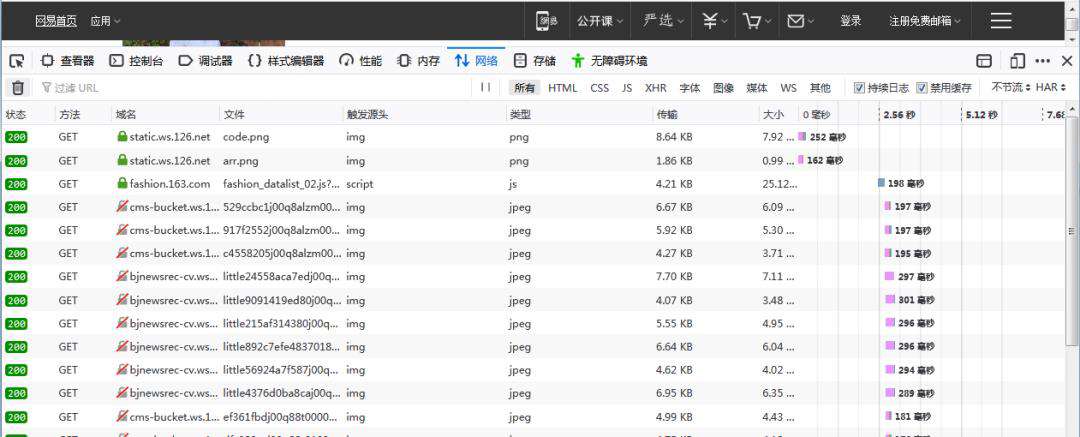Click lock icon in code.png row
Screen dimensions: 1080x437
(123, 136)
